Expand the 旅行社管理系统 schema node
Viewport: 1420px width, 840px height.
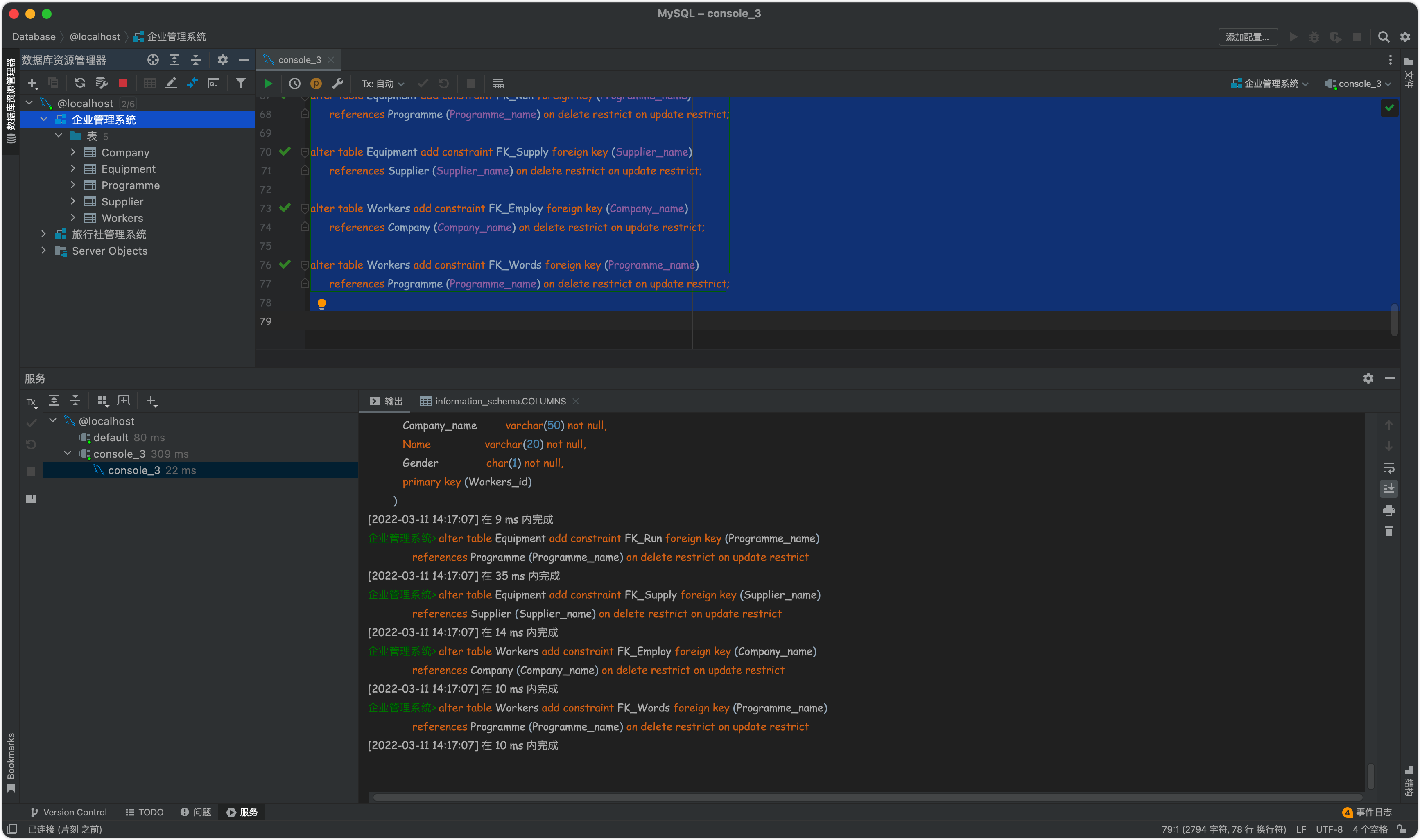(x=43, y=234)
